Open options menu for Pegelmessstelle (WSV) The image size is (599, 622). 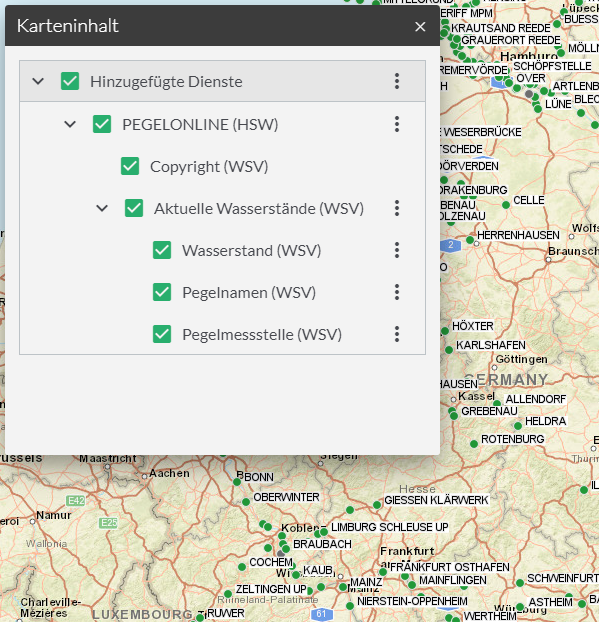pyautogui.click(x=397, y=334)
